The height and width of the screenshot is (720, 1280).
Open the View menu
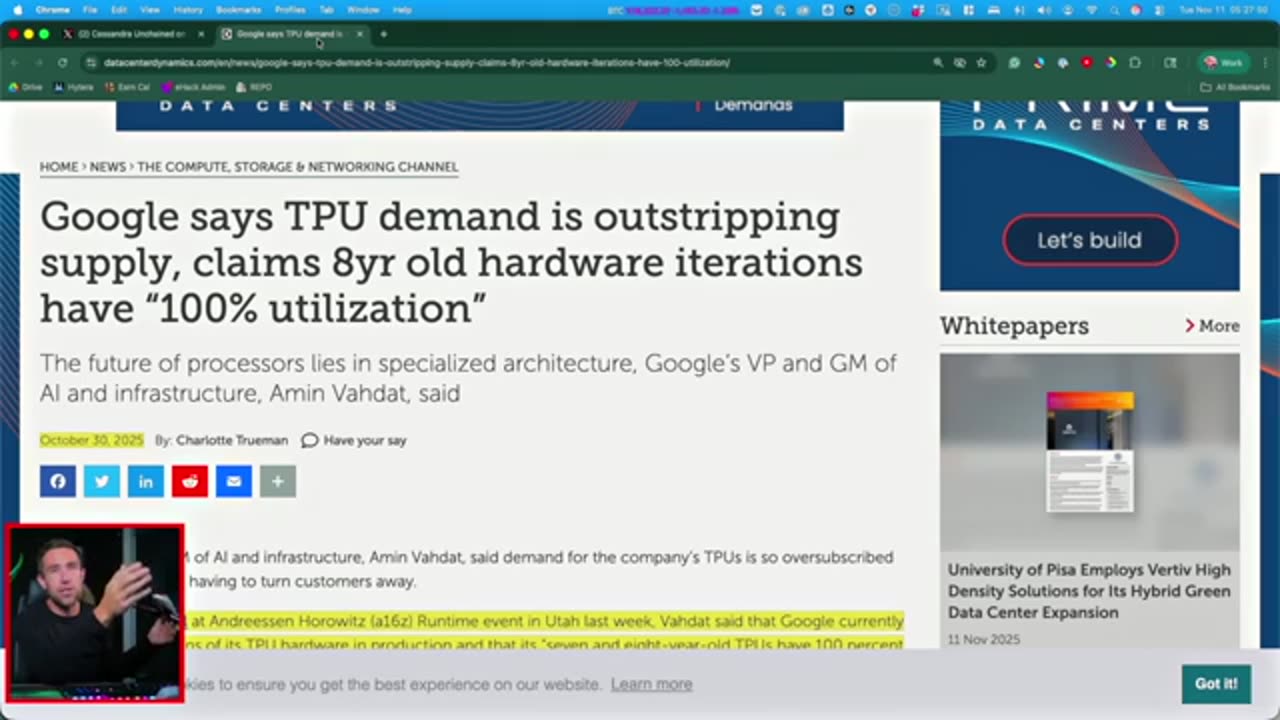150,10
